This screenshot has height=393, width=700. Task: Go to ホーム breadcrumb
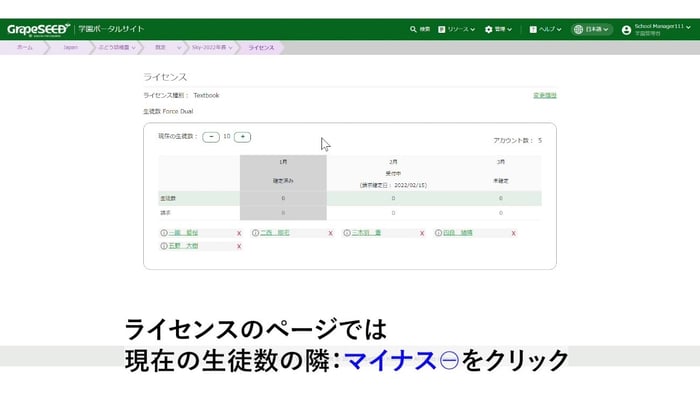coord(25,47)
